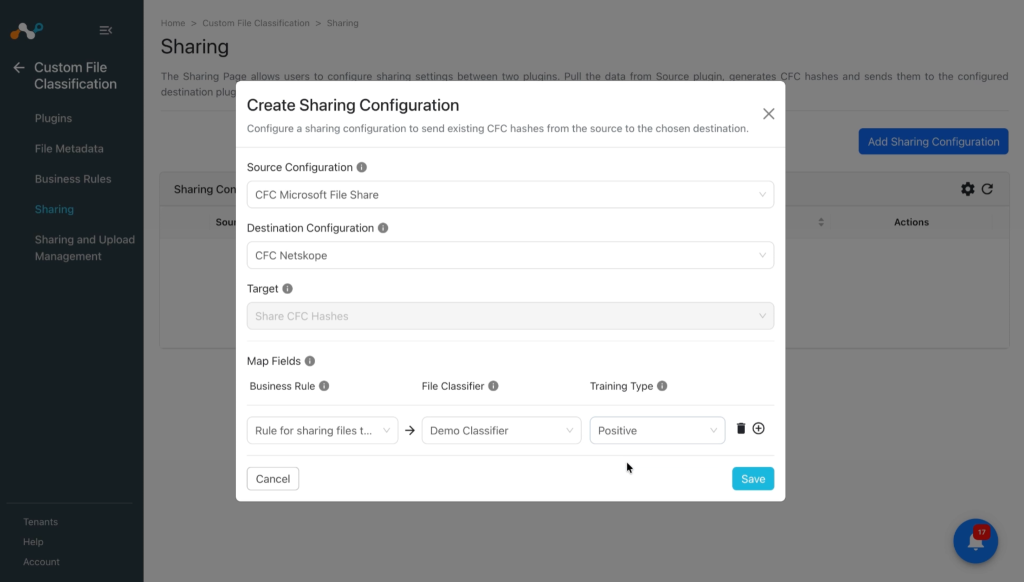Screen dimensions: 1024x582
Task: Change the Positive training type dropdown
Action: (657, 430)
